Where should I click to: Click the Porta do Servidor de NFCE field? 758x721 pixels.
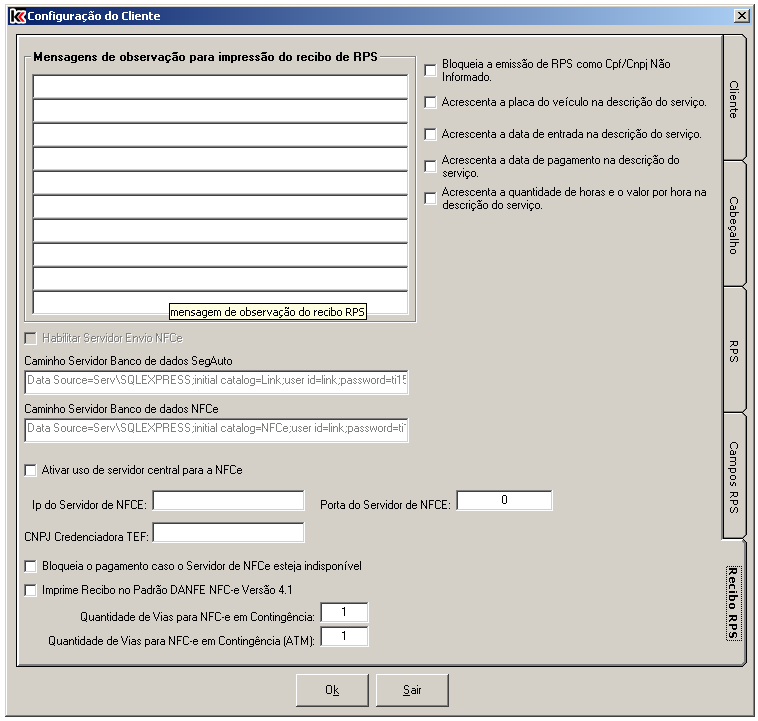(504, 501)
